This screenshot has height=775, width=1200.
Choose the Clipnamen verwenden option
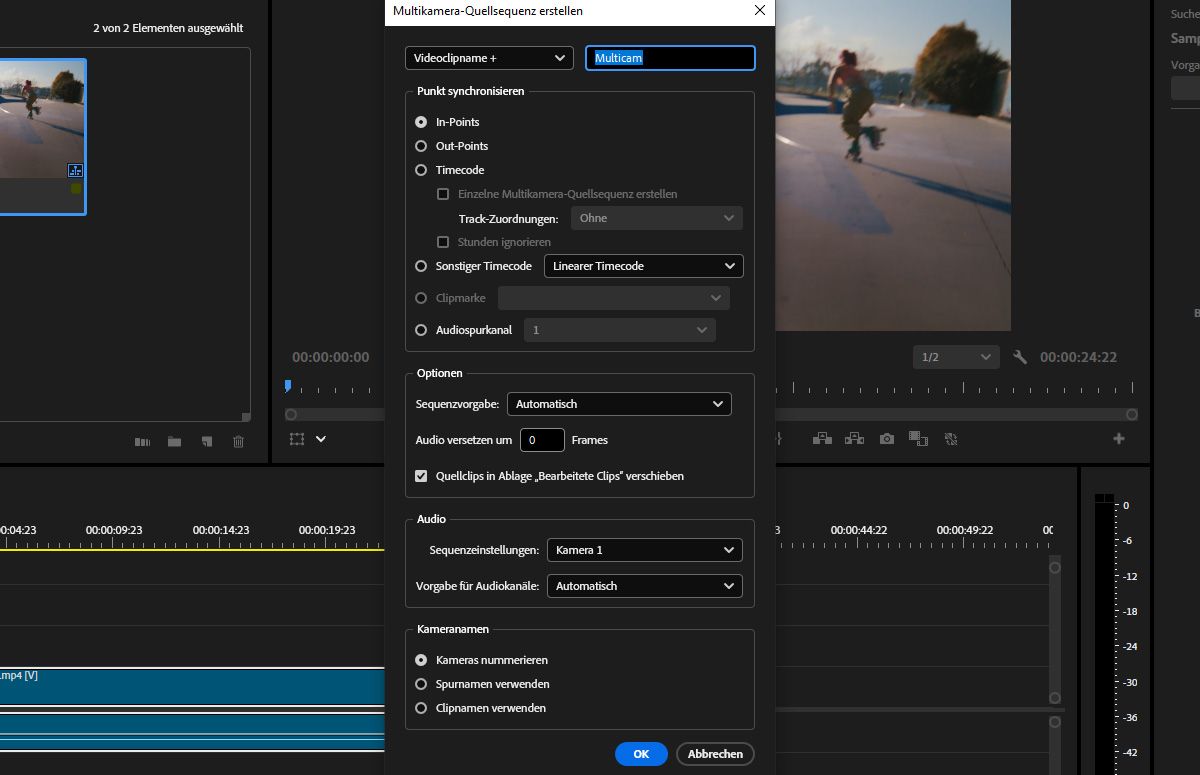tap(421, 708)
